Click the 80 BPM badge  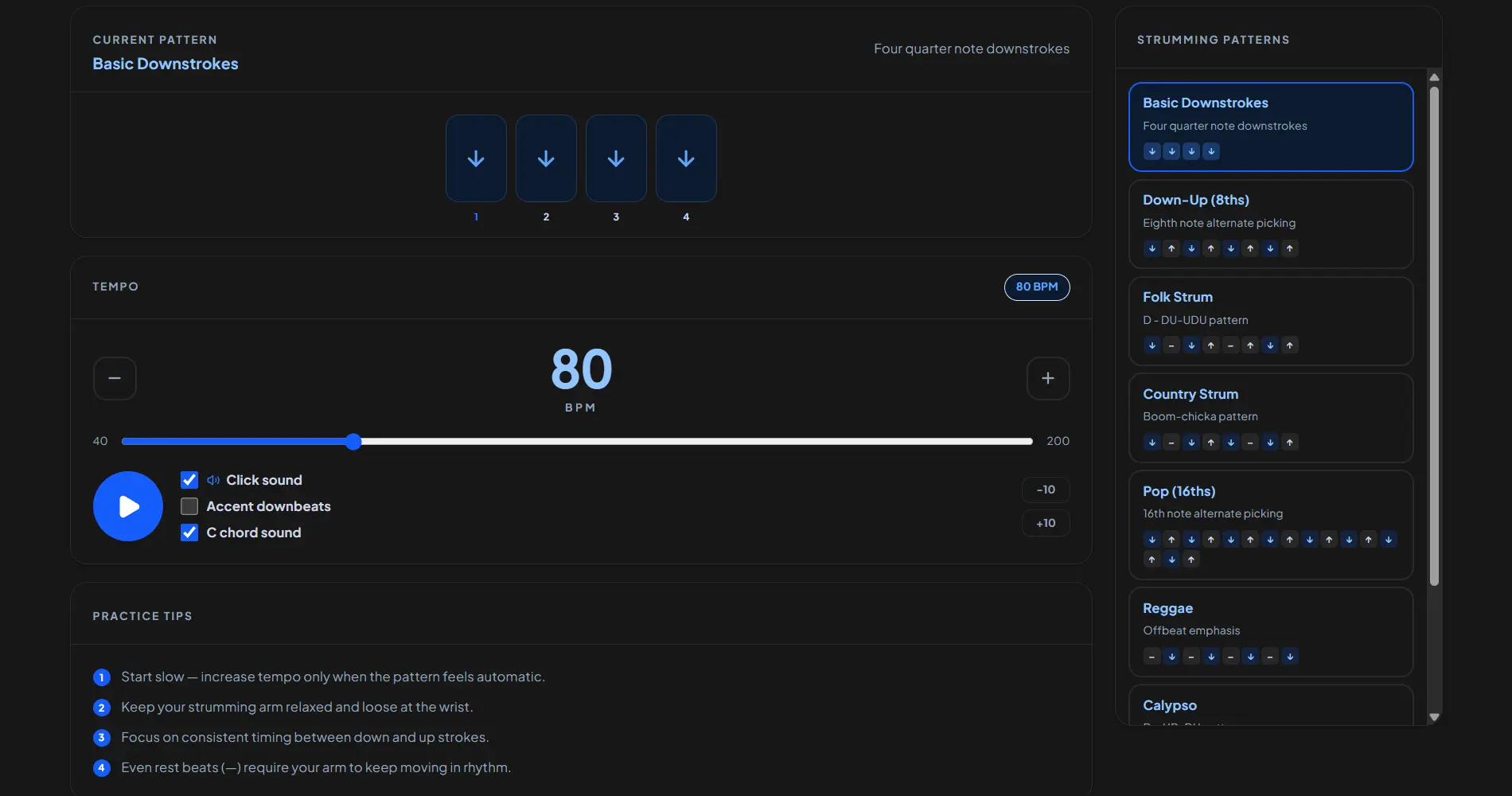click(1037, 287)
